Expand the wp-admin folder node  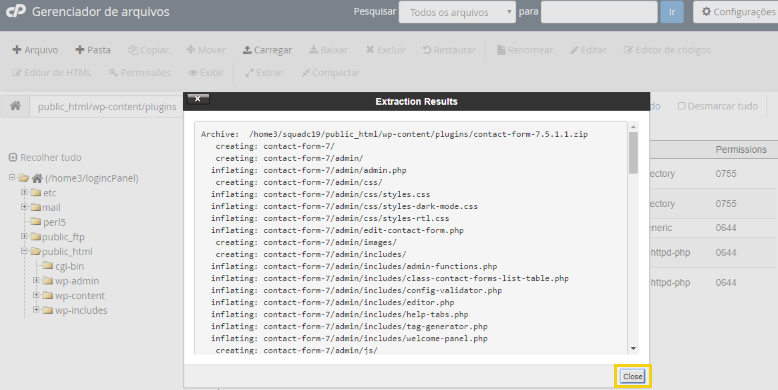[36, 280]
